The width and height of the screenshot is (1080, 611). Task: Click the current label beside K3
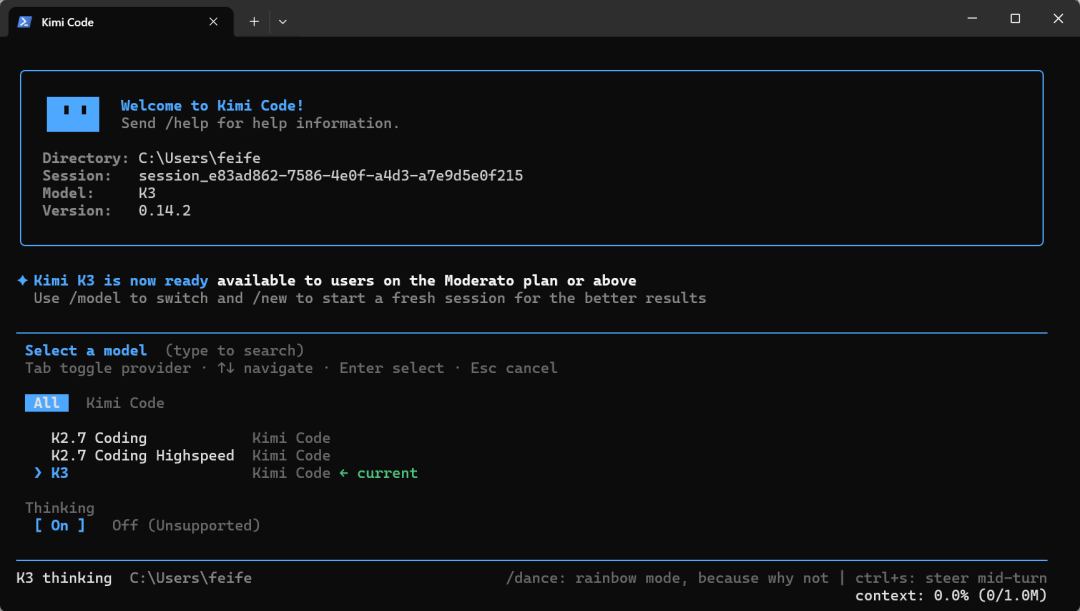click(387, 473)
